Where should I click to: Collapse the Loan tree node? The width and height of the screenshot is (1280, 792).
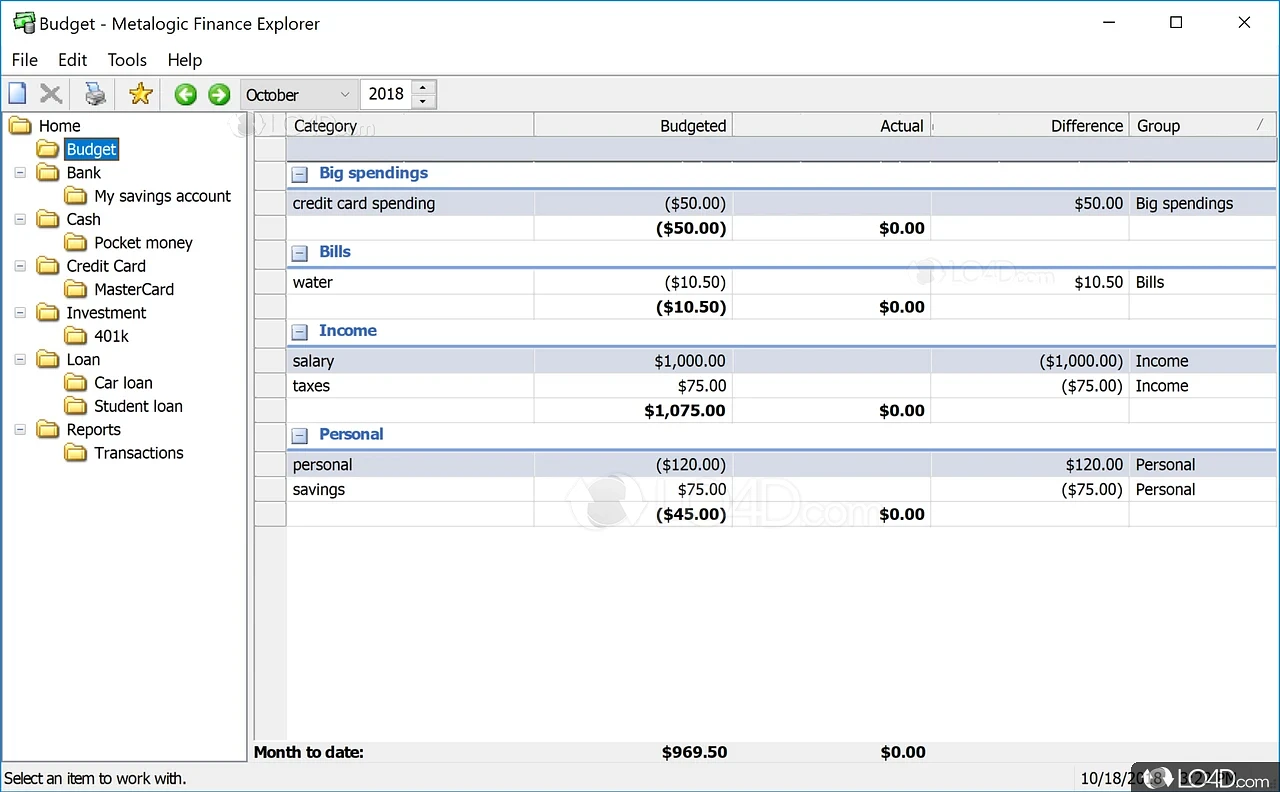[x=20, y=359]
